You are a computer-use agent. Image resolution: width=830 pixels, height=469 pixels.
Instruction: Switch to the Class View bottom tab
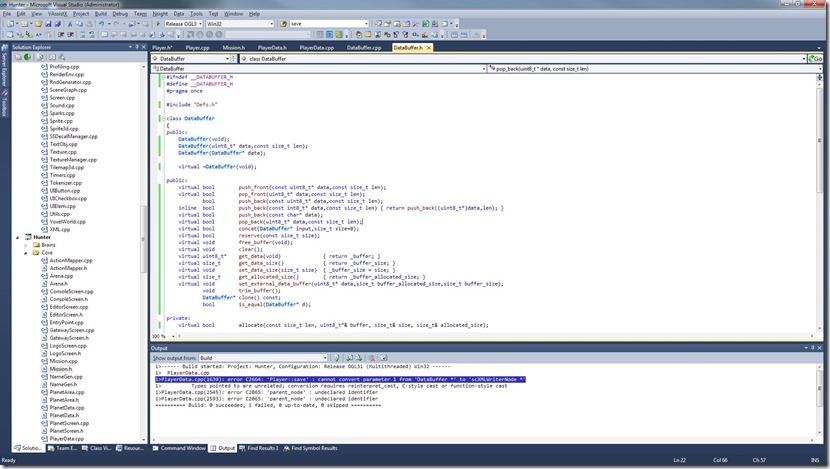96,448
